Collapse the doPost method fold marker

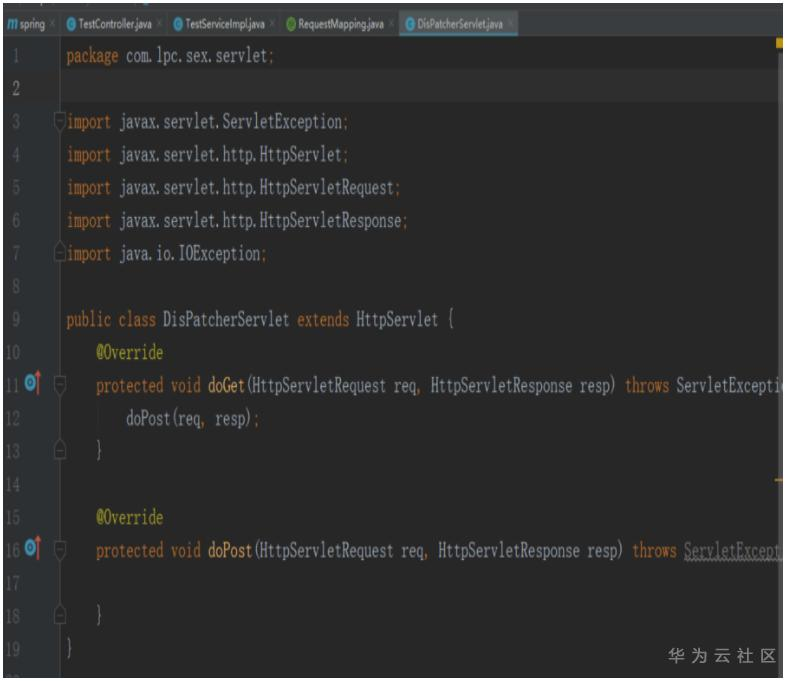tap(60, 550)
